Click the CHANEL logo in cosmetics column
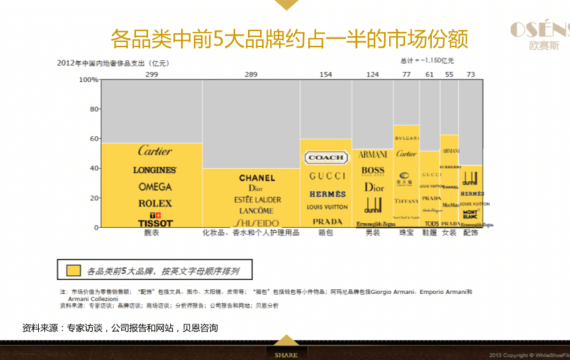This screenshot has height=360, width=570. point(257,178)
